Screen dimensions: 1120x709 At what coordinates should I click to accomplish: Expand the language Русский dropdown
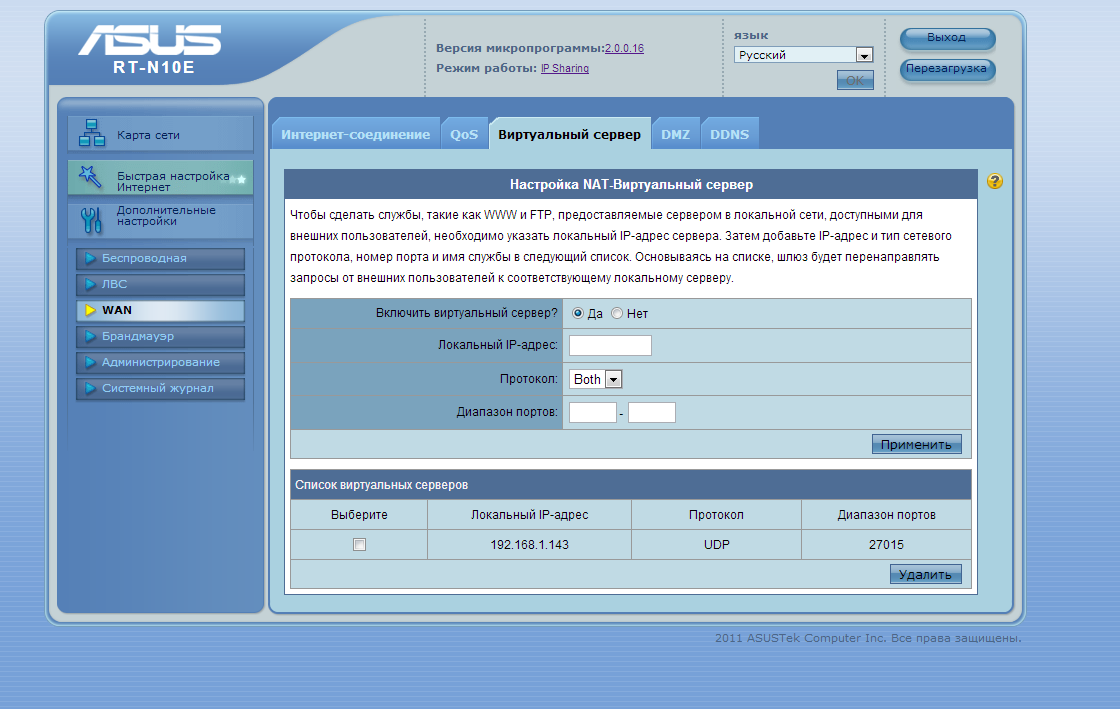pos(804,55)
